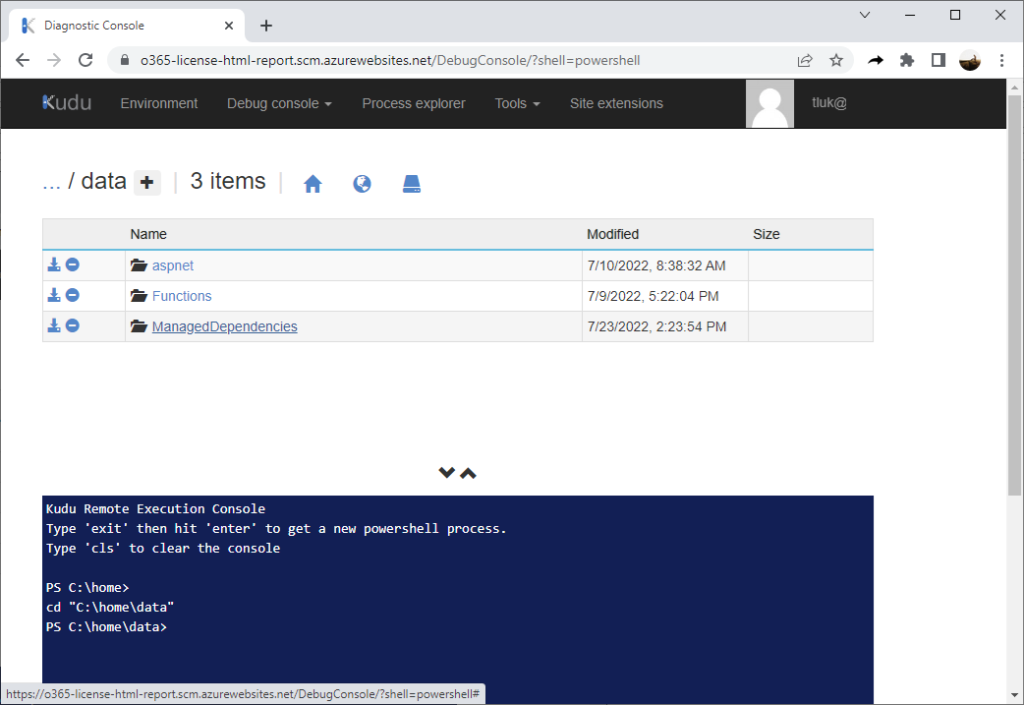This screenshot has width=1024, height=705.
Task: Delete the ManagedDependencies folder
Action: 72,325
